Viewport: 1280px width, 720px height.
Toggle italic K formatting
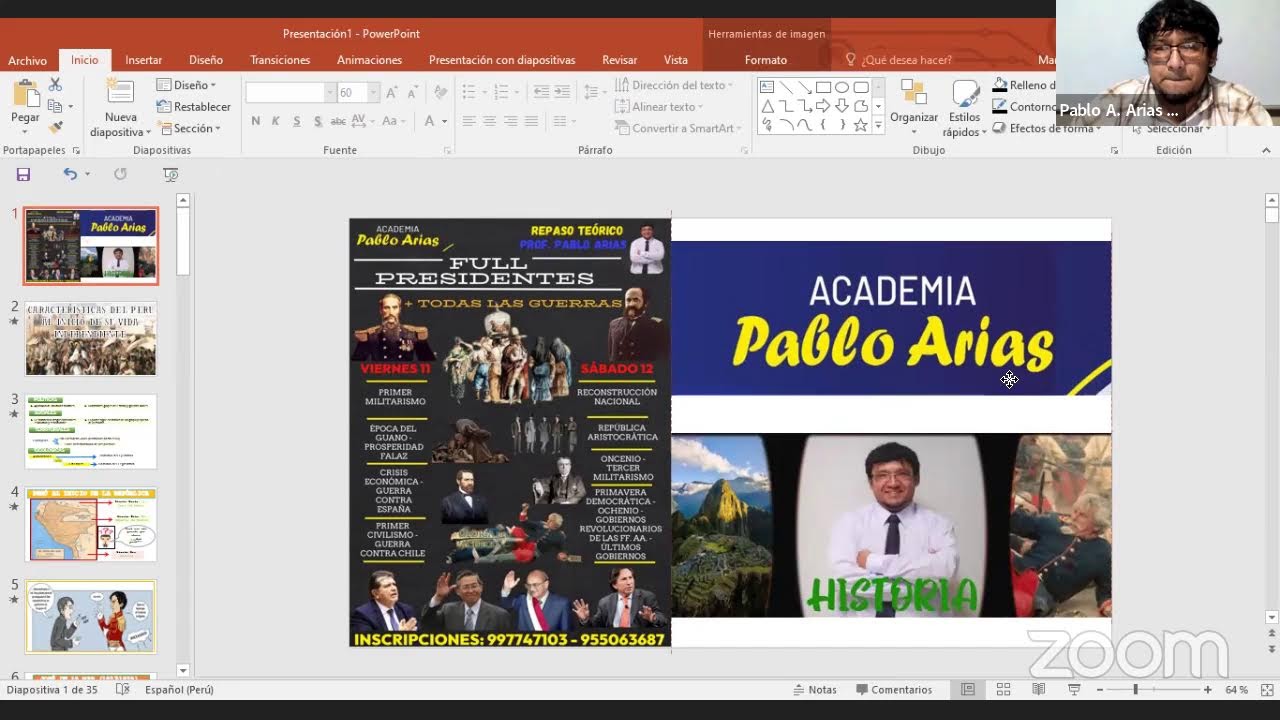(x=276, y=121)
